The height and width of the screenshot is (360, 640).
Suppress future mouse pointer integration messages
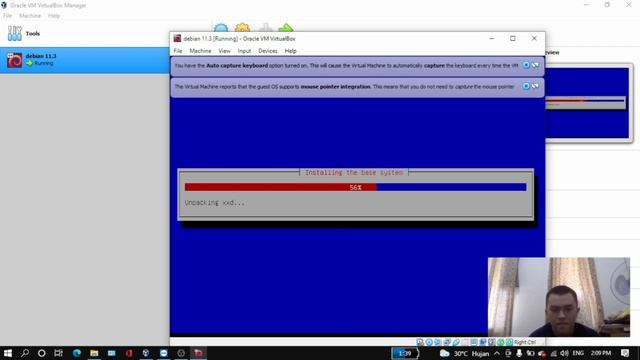coord(535,86)
